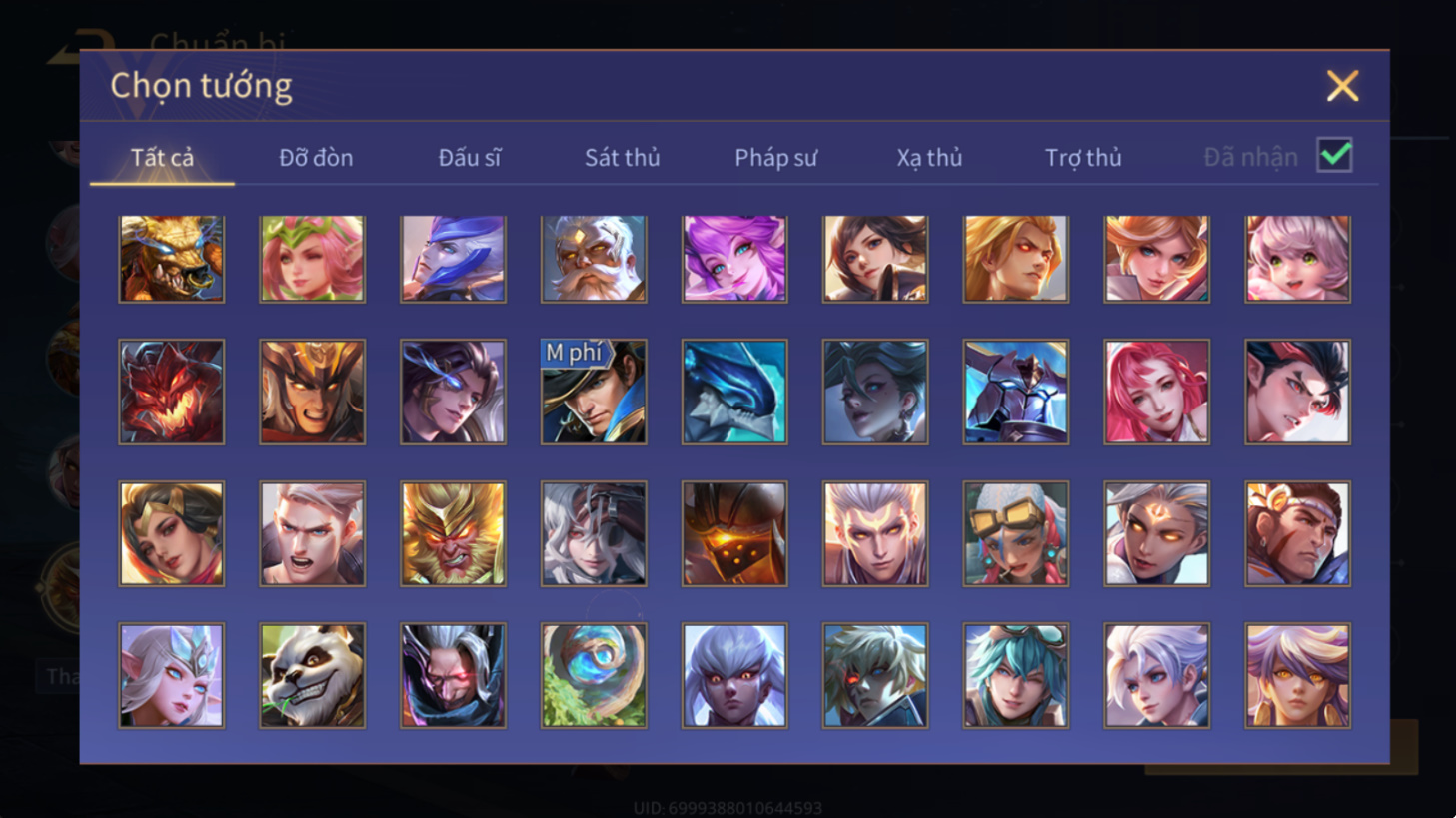Switch to "Đấu sĩ" tab
Screen dimensions: 1456x818
(470, 157)
